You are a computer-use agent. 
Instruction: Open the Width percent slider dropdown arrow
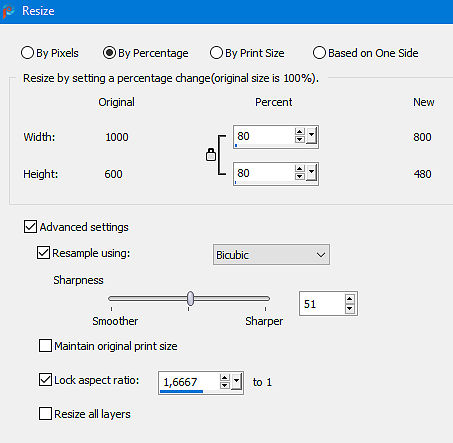[311, 136]
